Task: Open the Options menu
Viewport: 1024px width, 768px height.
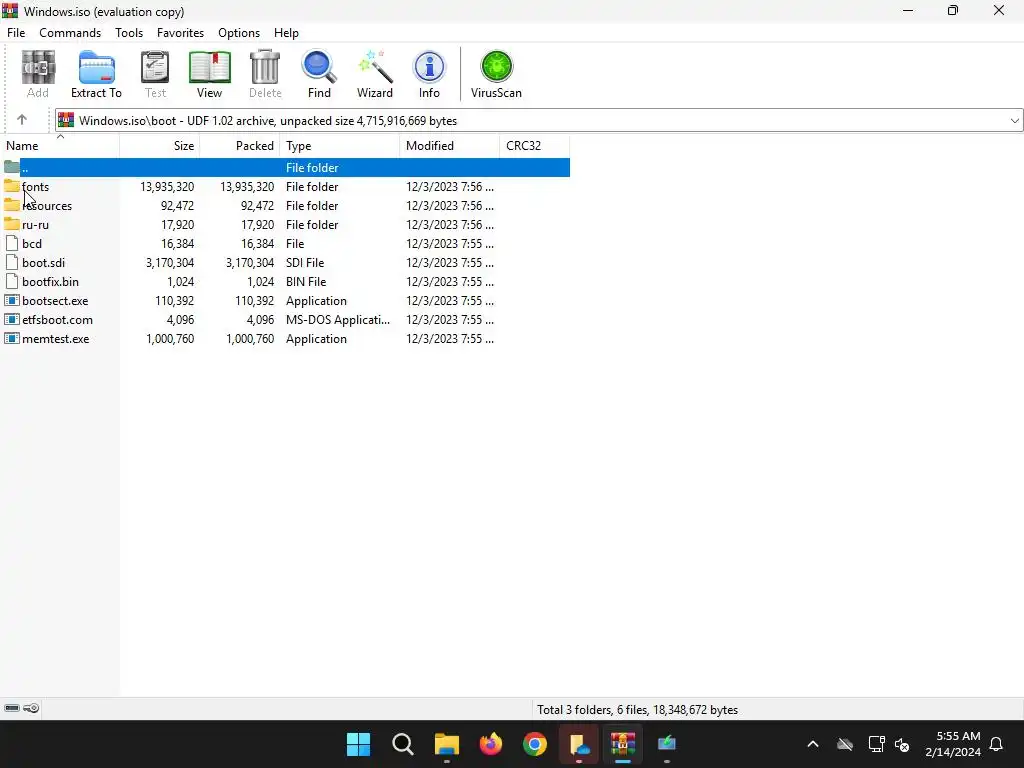Action: pyautogui.click(x=239, y=33)
